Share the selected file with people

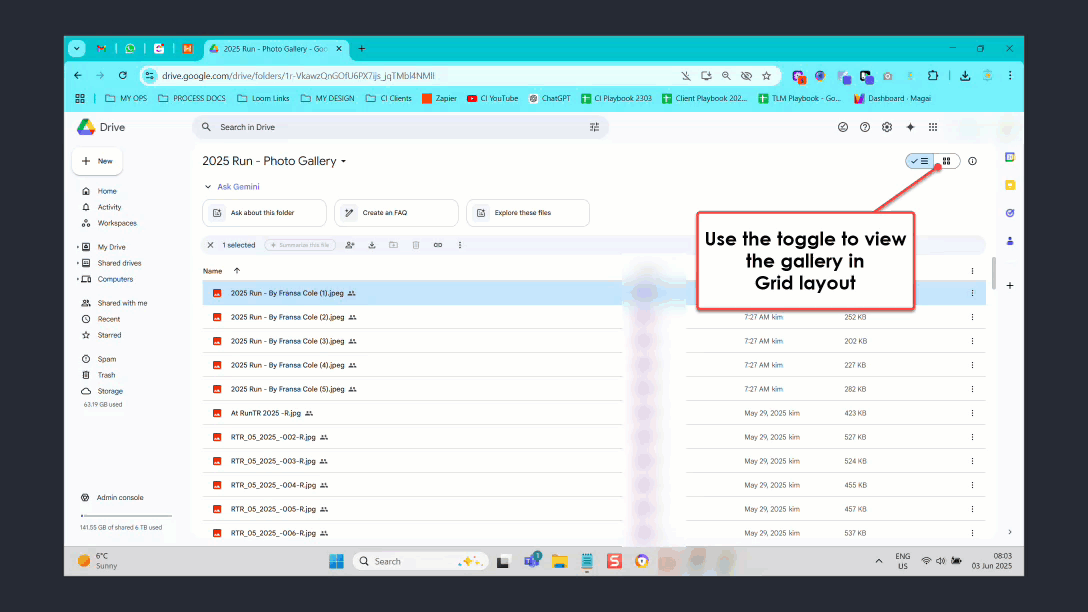point(350,245)
